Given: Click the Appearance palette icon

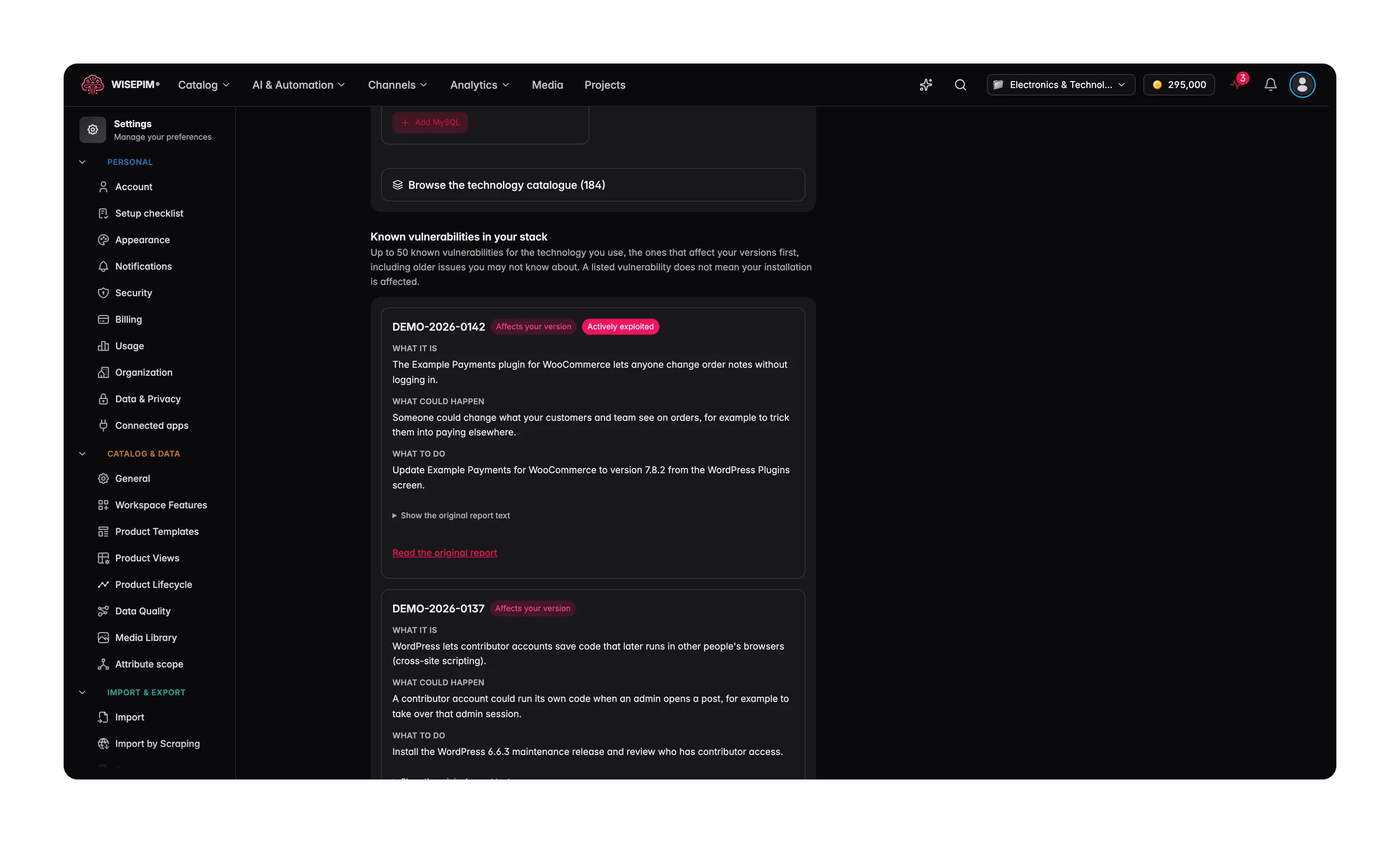Looking at the screenshot, I should pyautogui.click(x=103, y=240).
